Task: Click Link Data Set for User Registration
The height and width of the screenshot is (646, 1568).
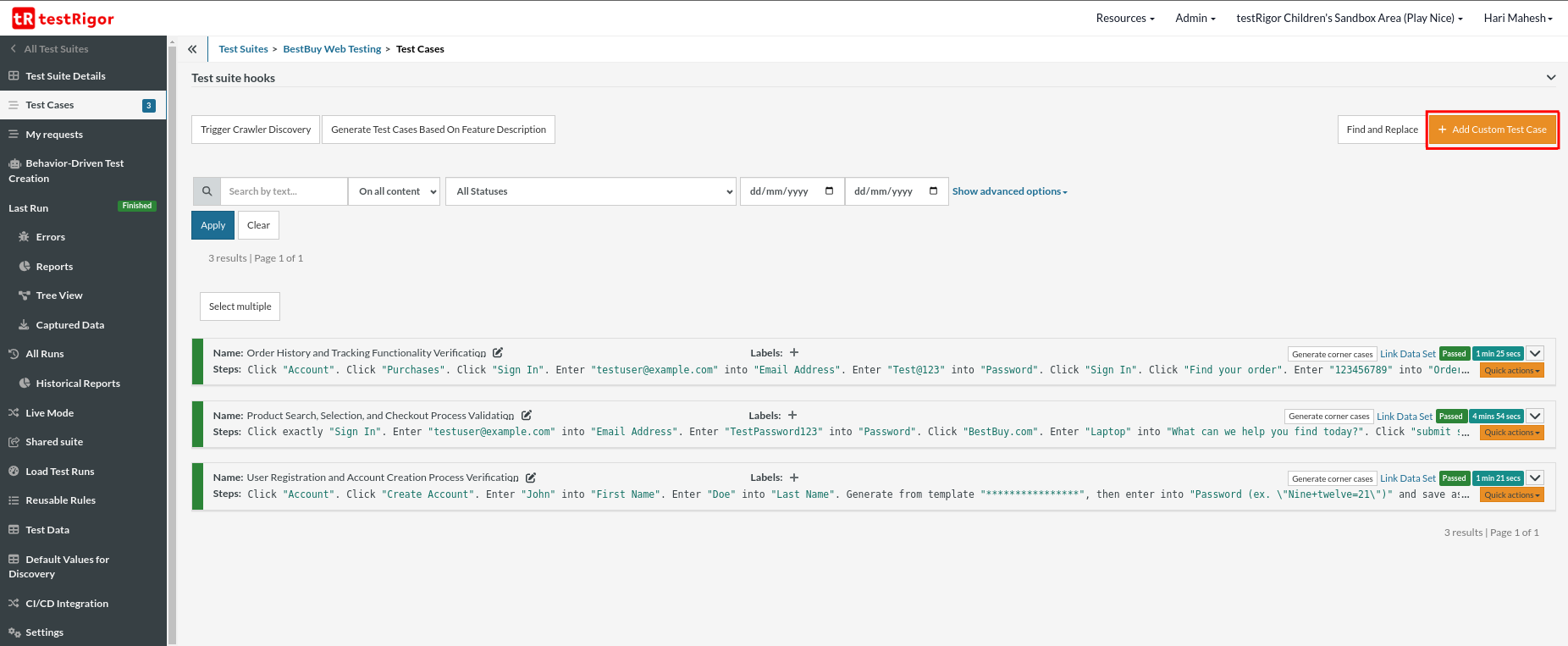Action: [x=1407, y=478]
